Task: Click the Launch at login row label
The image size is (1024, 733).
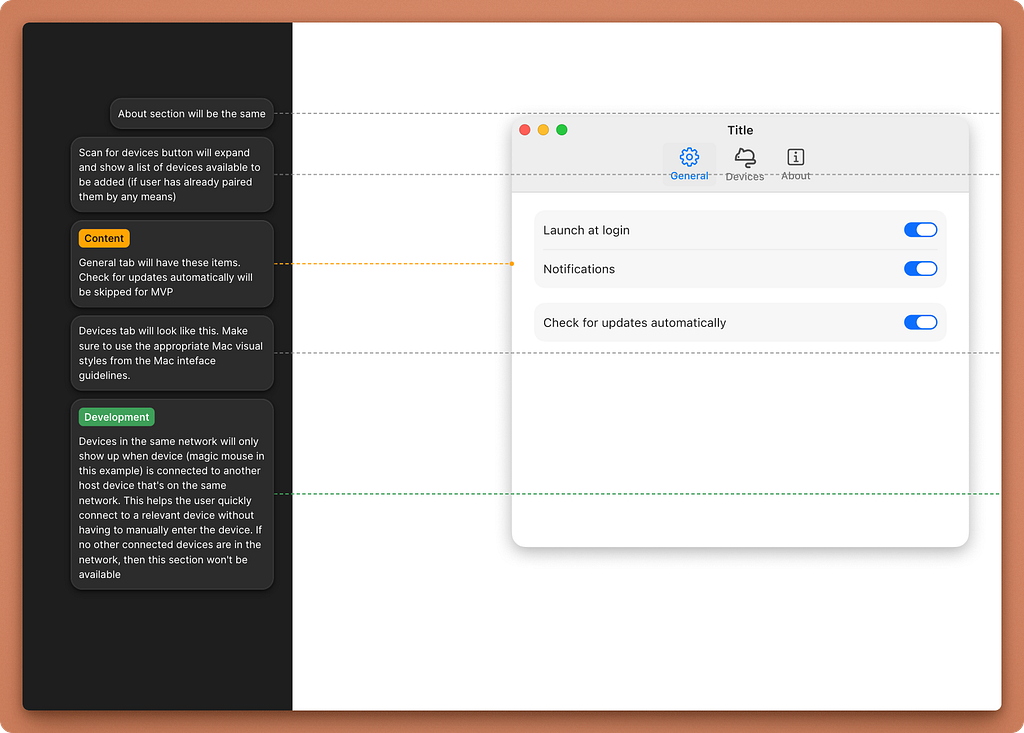Action: pos(586,230)
